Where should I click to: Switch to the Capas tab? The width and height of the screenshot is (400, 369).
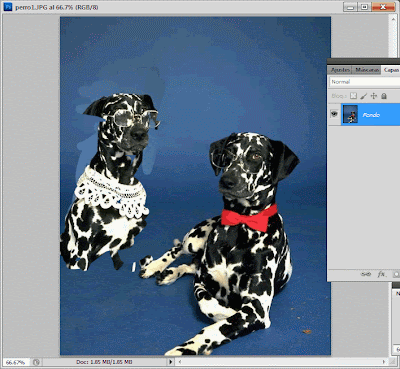click(391, 70)
